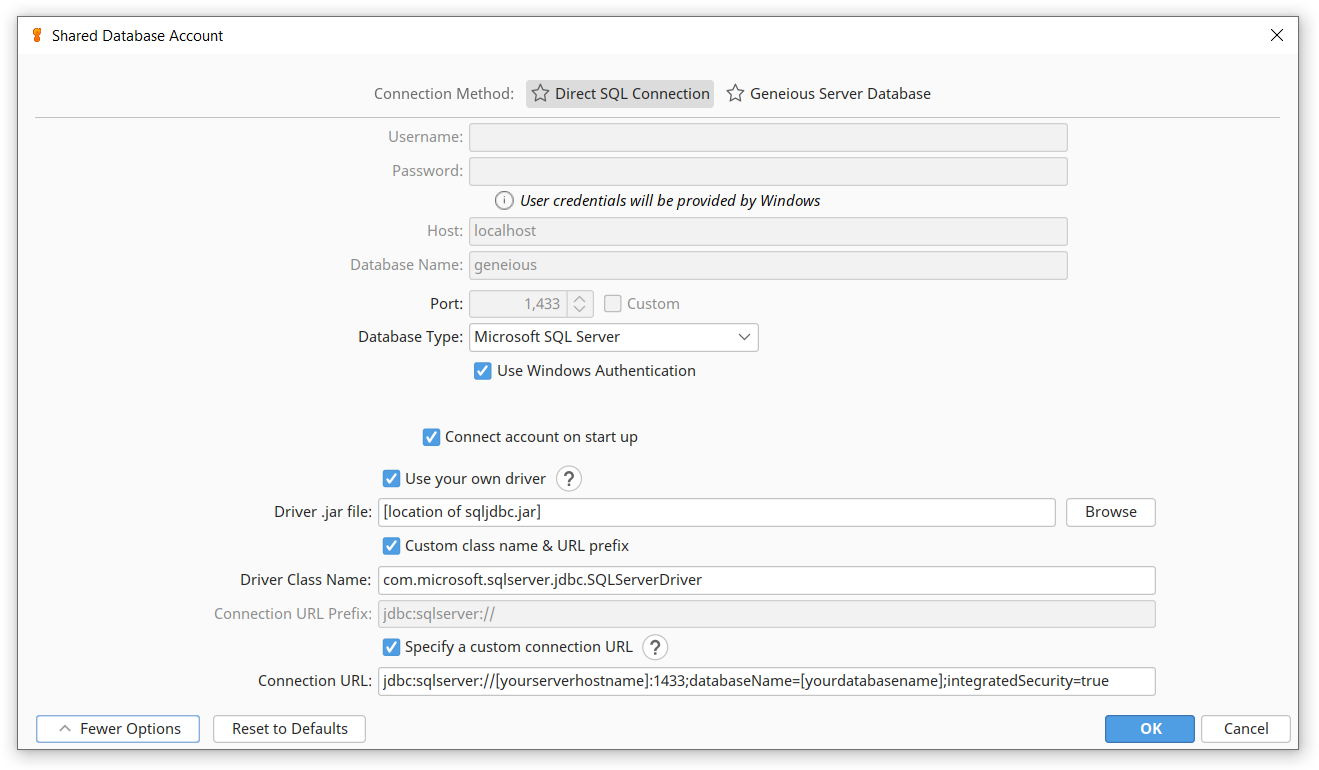
Task: Cancel the database account dialog
Action: (x=1246, y=729)
